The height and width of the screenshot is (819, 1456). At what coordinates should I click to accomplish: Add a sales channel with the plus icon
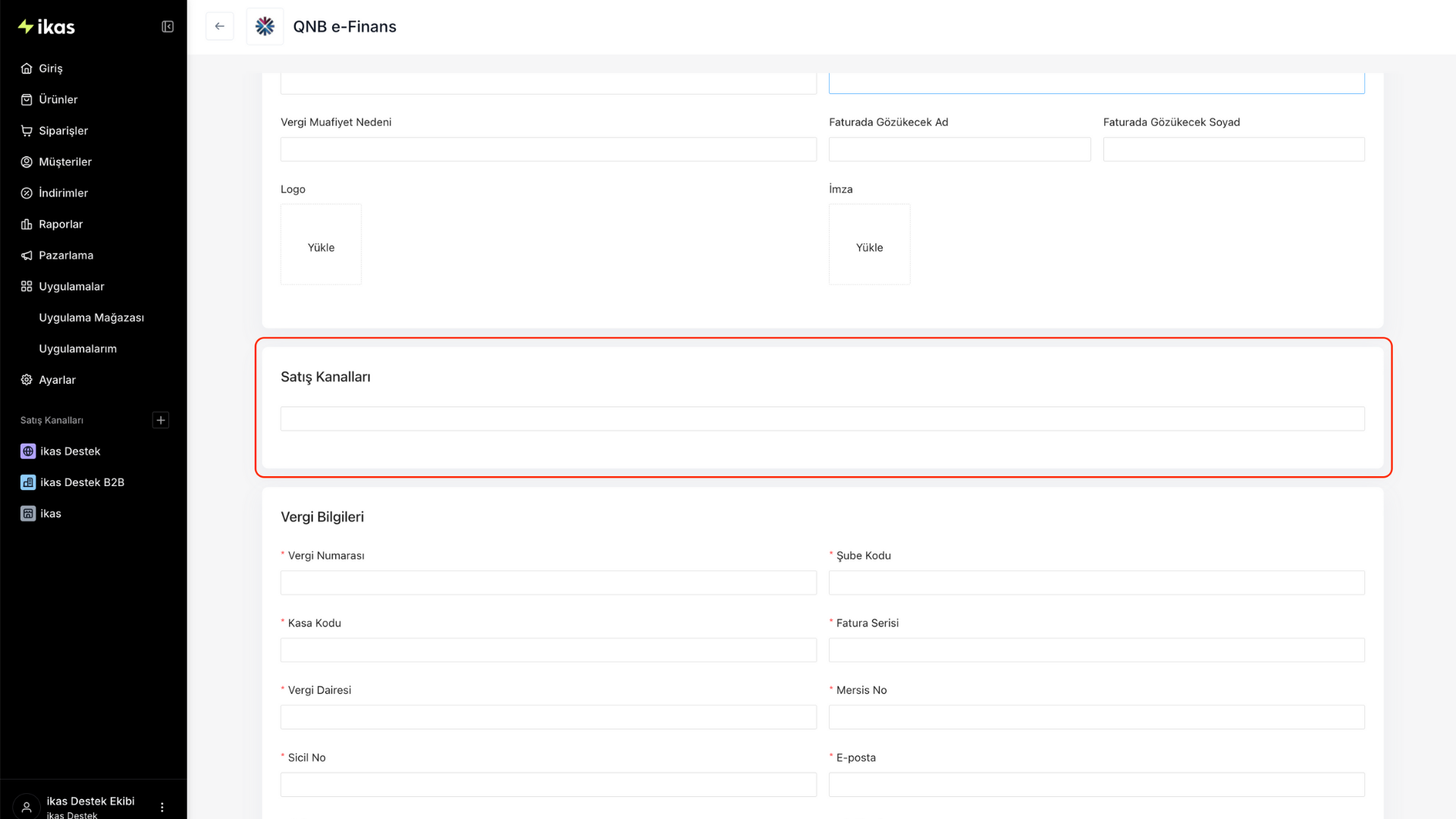coord(161,420)
